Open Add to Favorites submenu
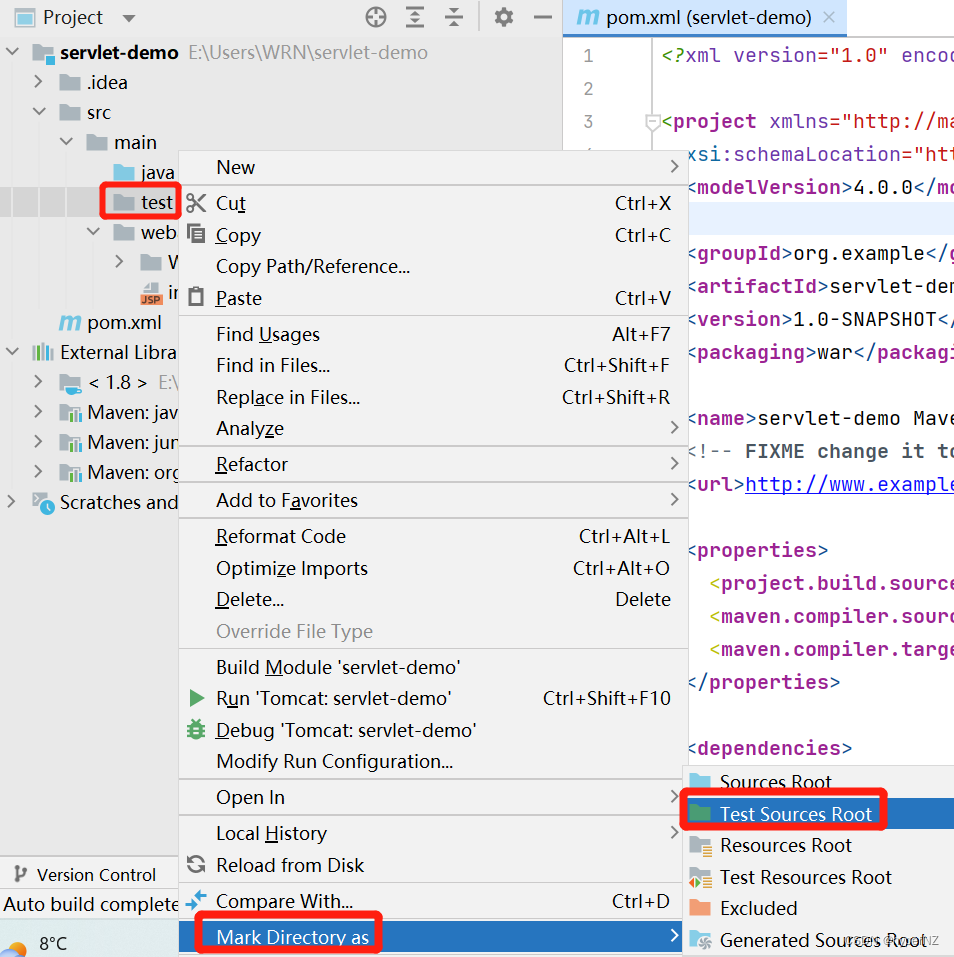 [433, 500]
